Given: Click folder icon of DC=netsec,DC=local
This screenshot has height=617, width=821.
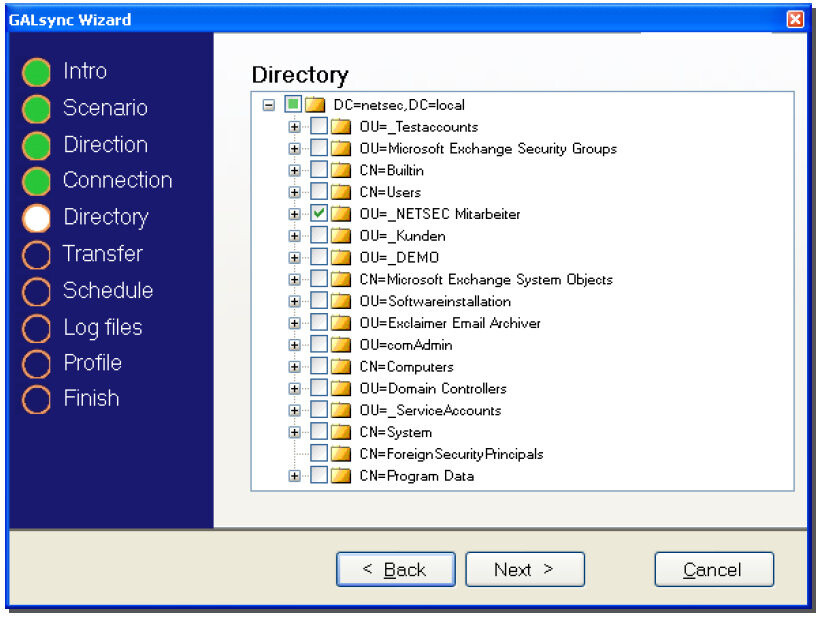Looking at the screenshot, I should [315, 105].
